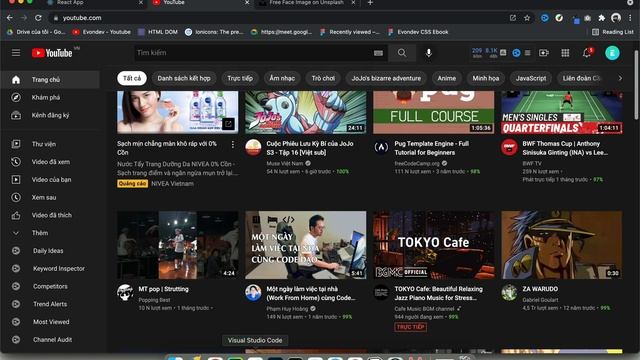Select the Tất cả filter chip
The image size is (640, 360).
click(132, 78)
